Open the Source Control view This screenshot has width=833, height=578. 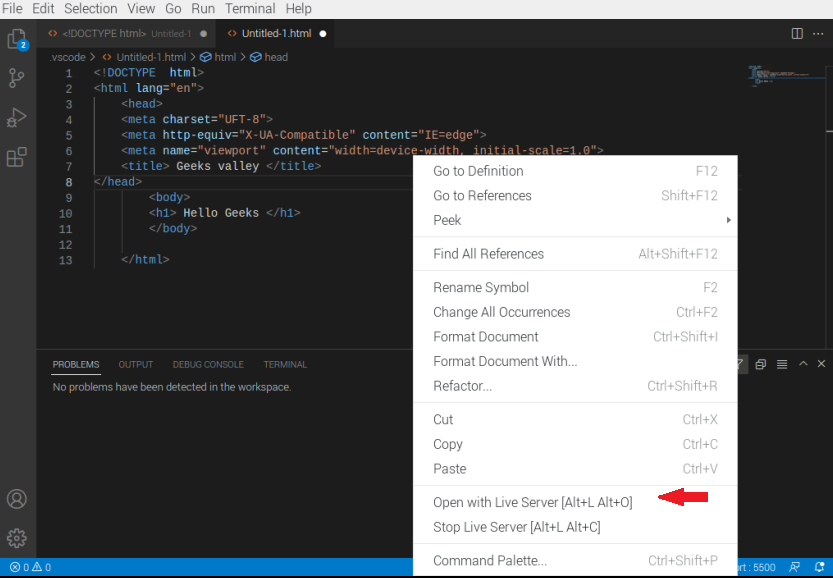click(17, 78)
